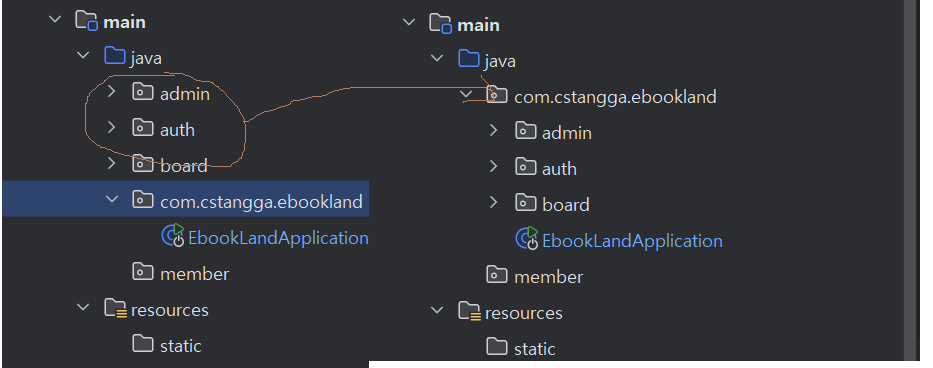Click the blue java source folder icon in left tree

tap(114, 57)
